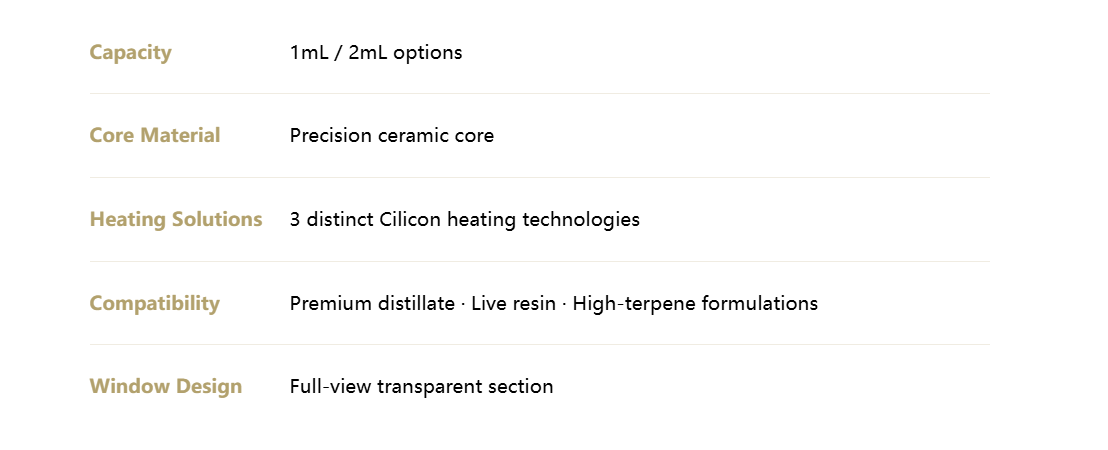The image size is (1108, 450).
Task: Click the Window Design label
Action: pos(166,387)
